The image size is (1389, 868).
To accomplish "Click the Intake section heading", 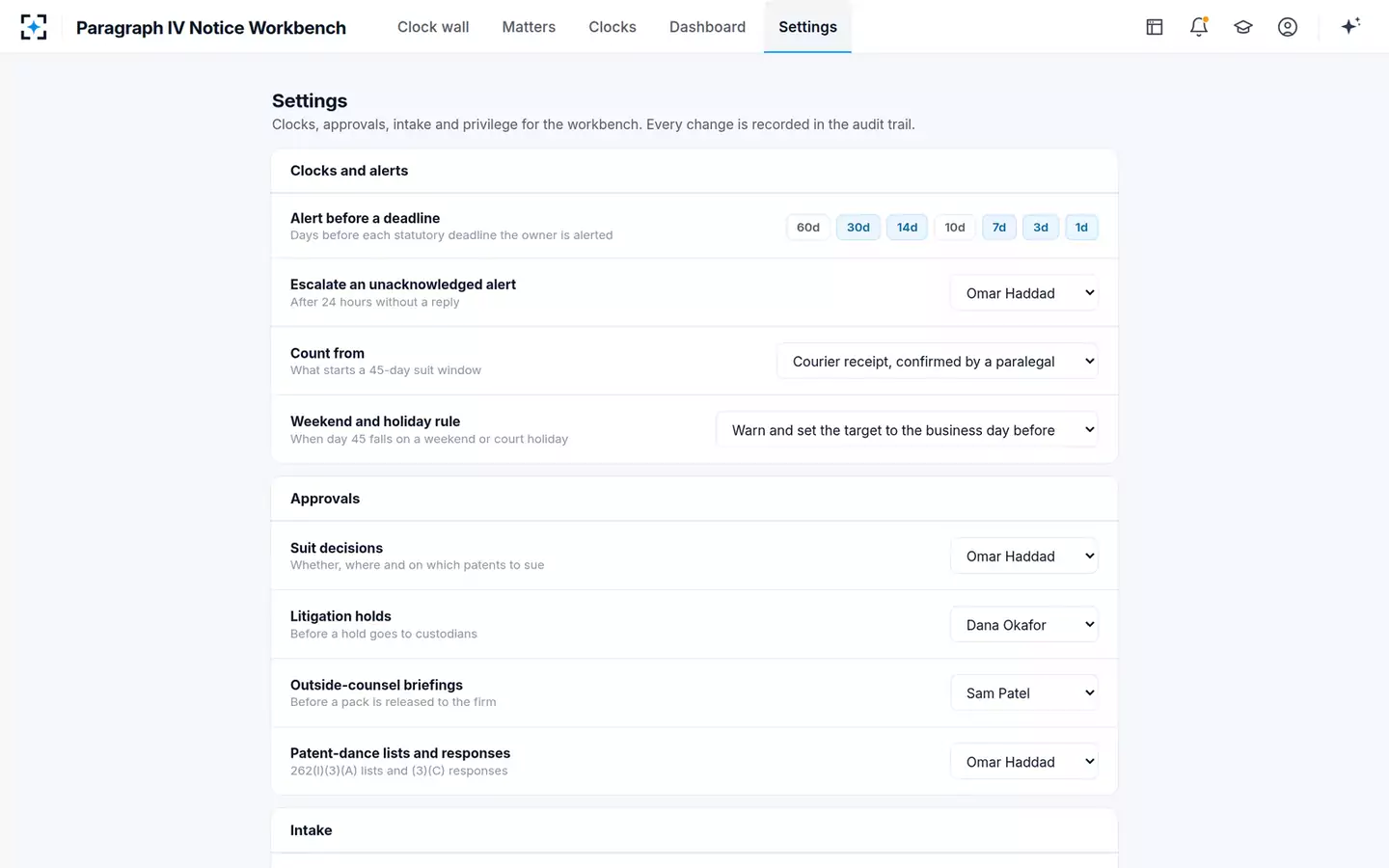I will point(311,830).
